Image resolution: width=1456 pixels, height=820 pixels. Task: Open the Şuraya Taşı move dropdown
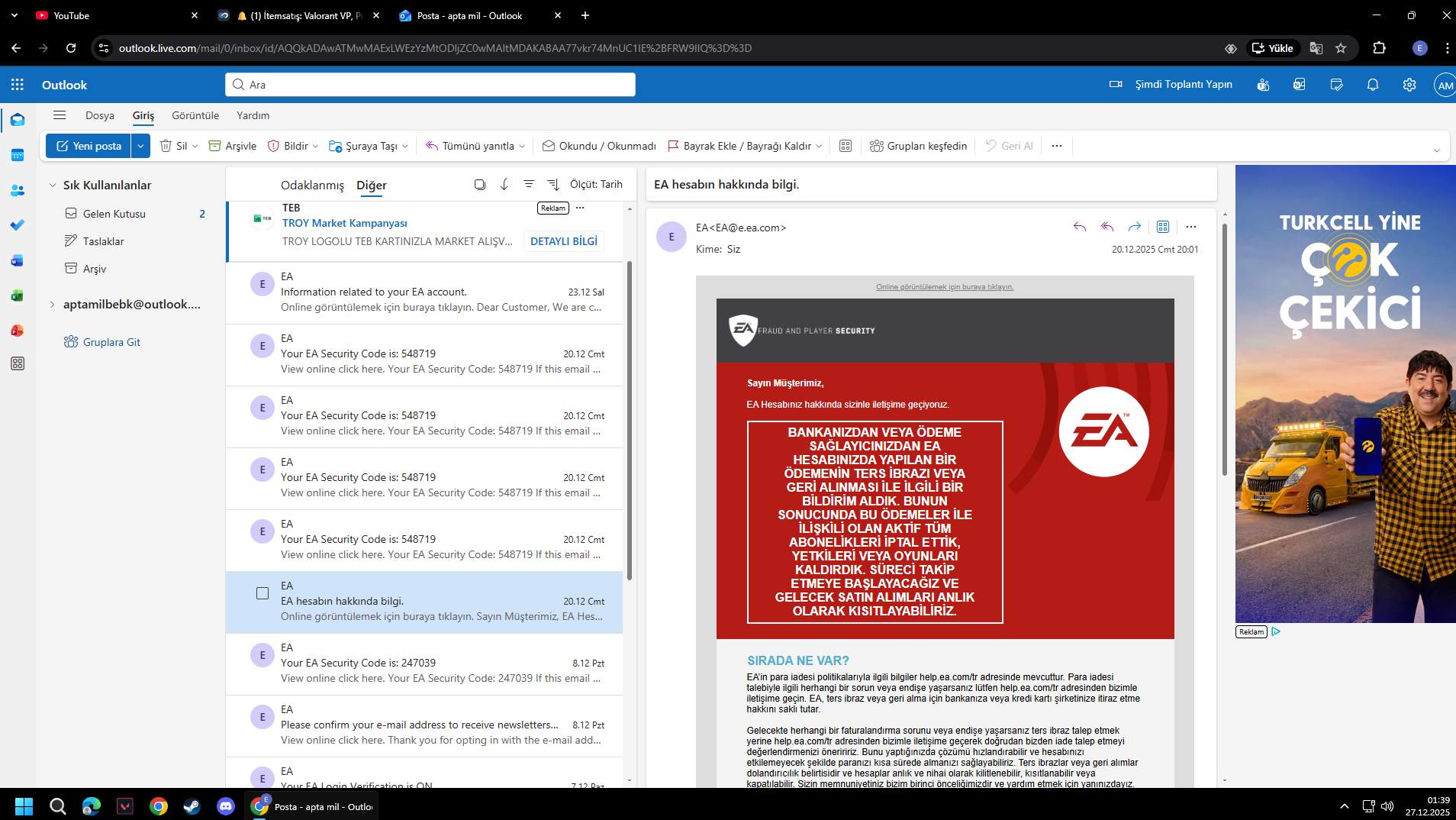click(405, 146)
